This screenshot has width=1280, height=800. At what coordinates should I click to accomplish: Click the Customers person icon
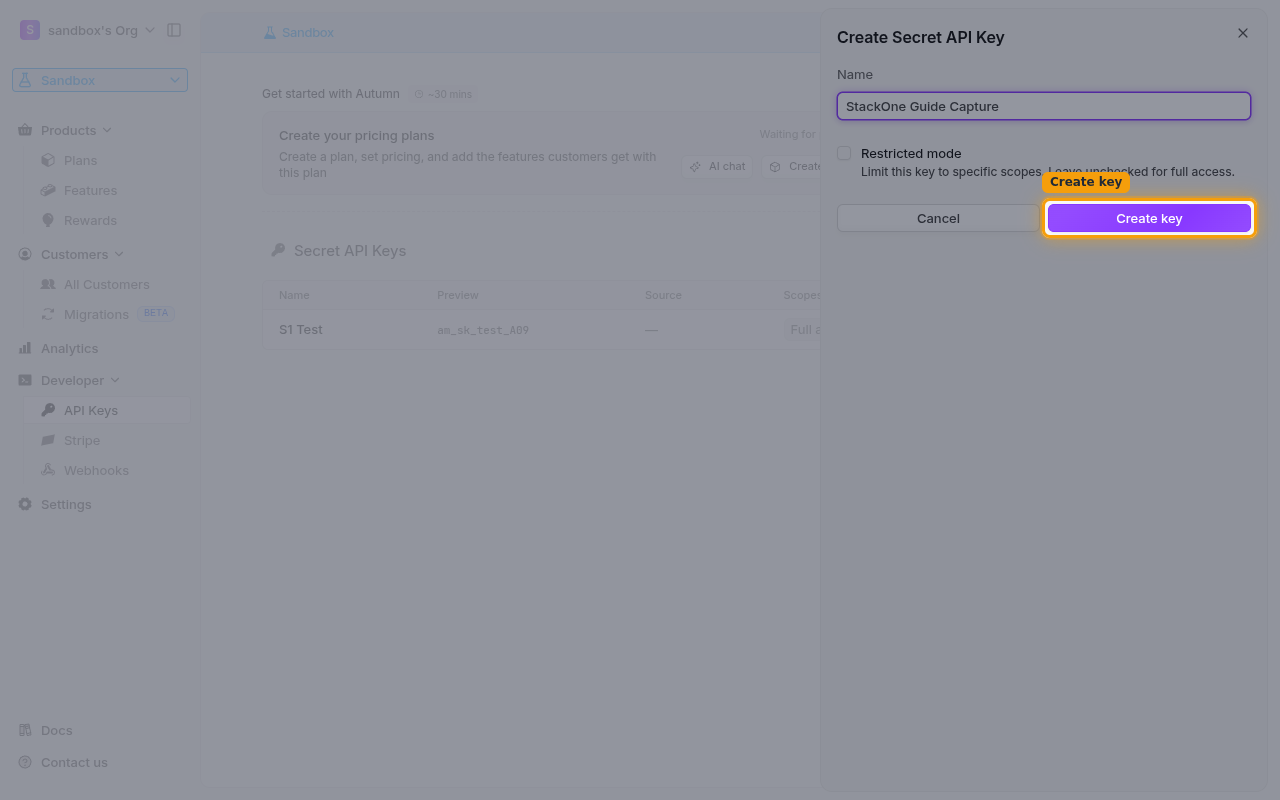coord(25,254)
